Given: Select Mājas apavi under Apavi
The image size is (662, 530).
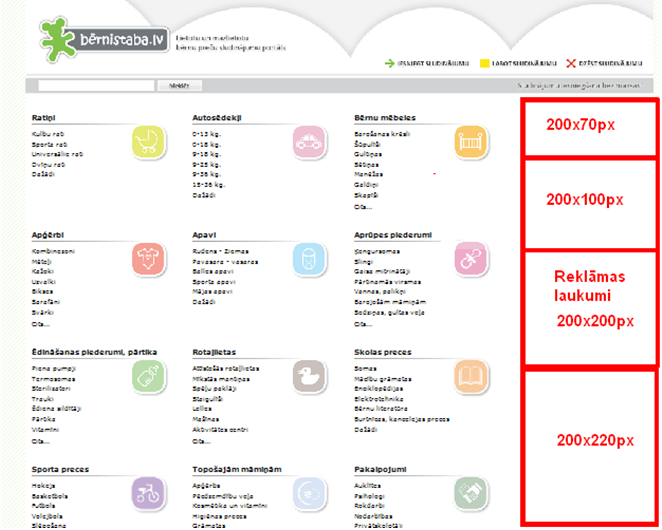Looking at the screenshot, I should (x=212, y=291).
